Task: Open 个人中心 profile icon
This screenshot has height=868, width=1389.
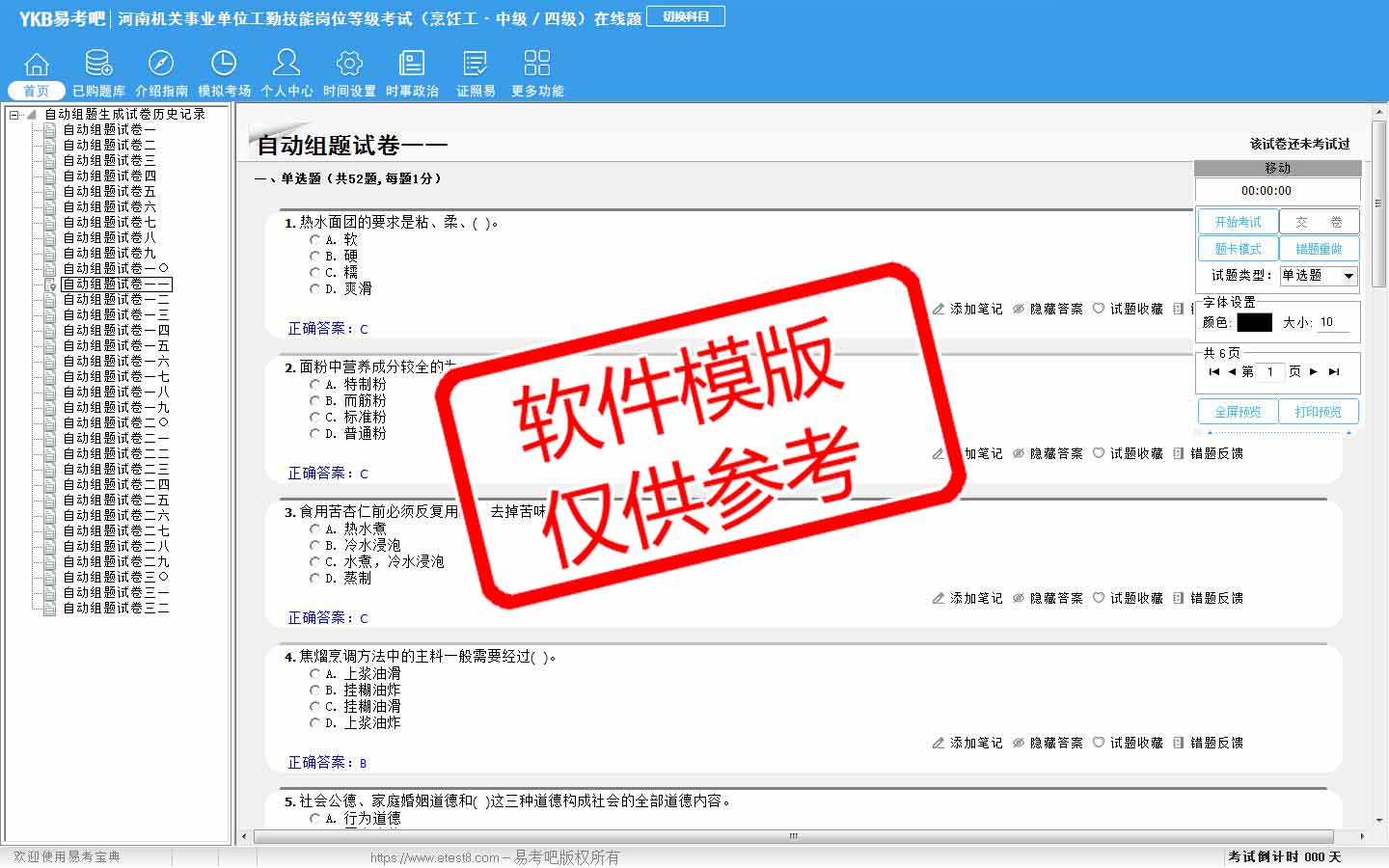Action: (286, 64)
